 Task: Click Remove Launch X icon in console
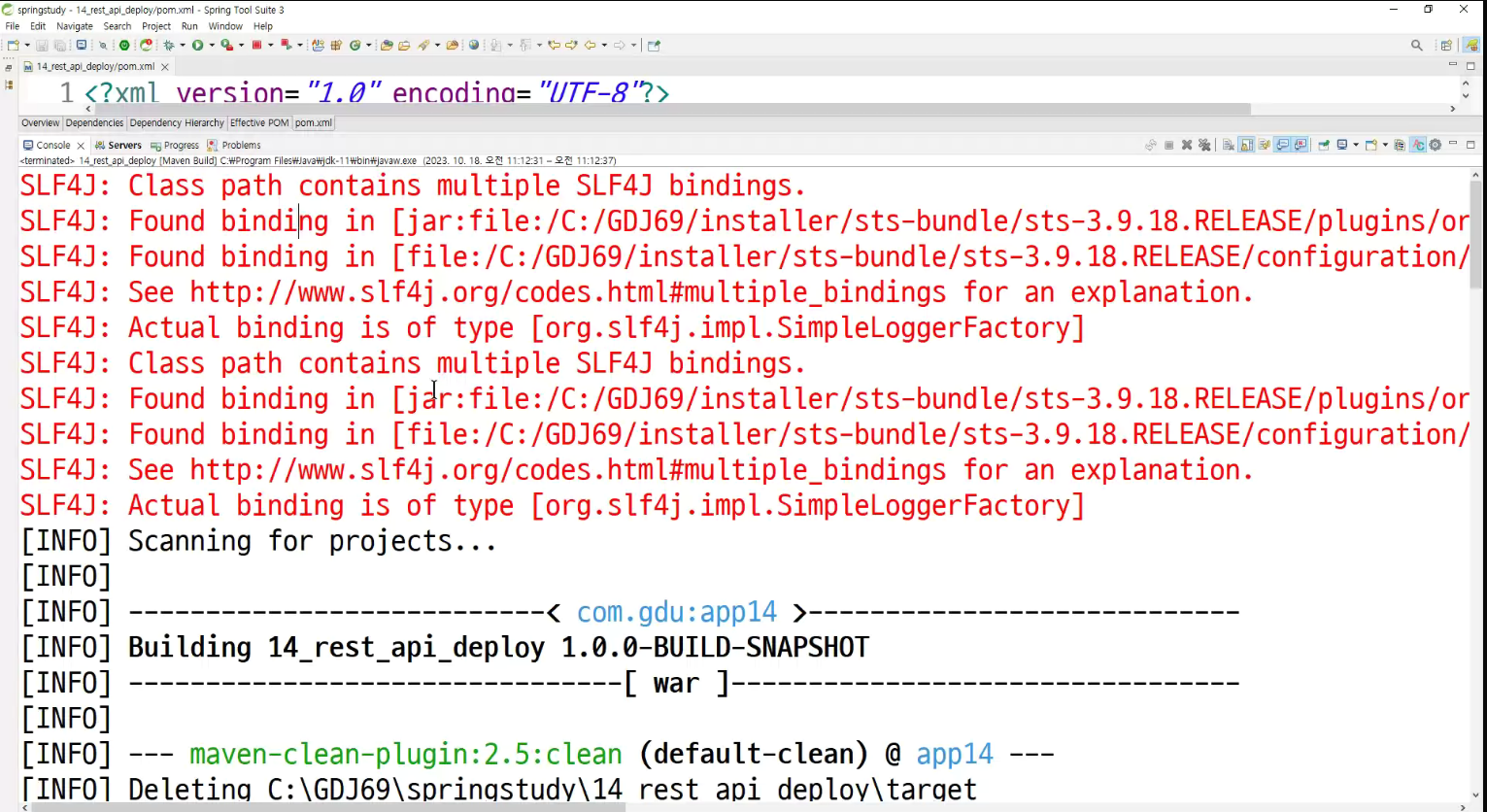tap(1187, 145)
